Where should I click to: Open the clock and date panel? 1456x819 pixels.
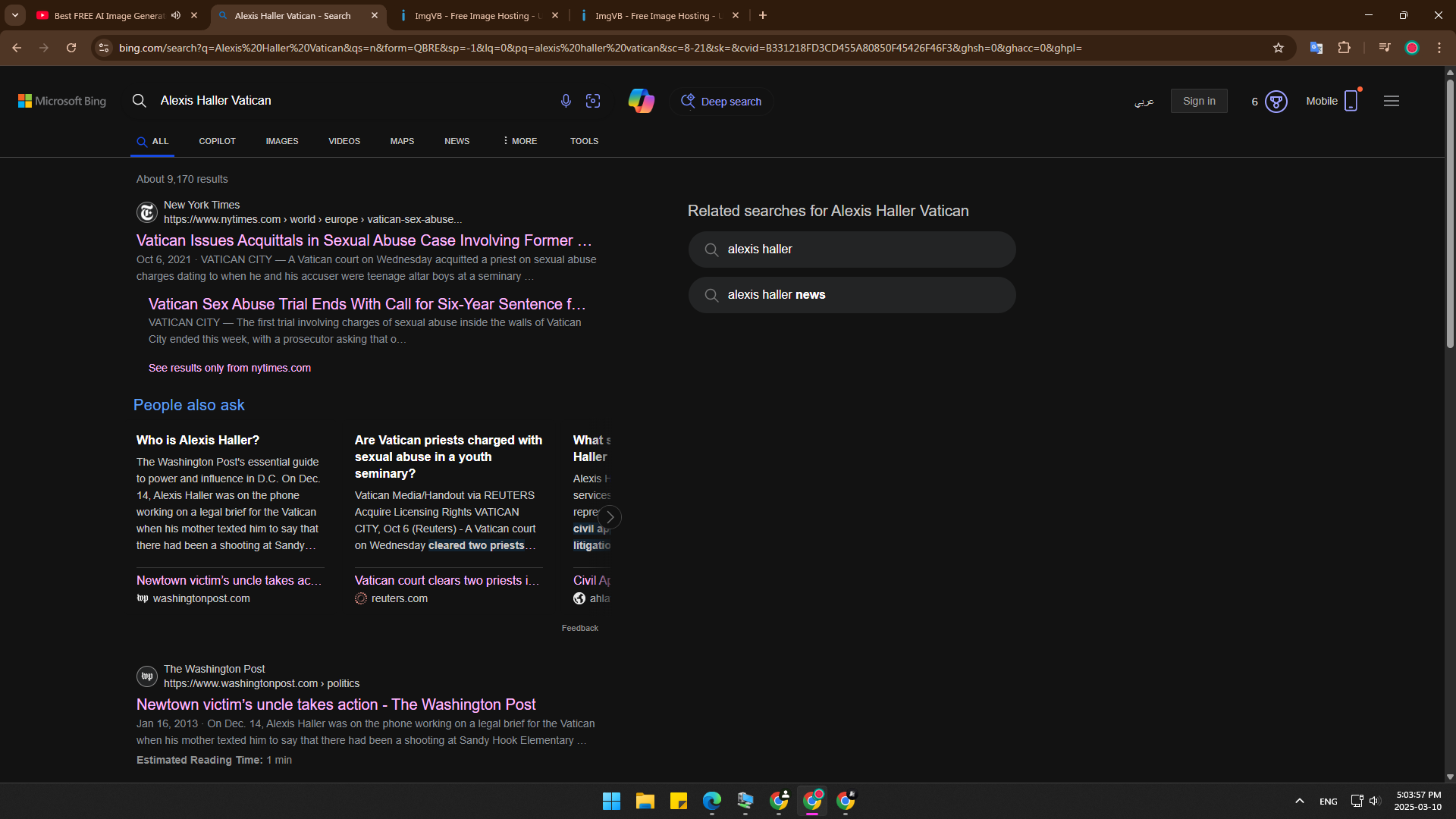point(1418,801)
